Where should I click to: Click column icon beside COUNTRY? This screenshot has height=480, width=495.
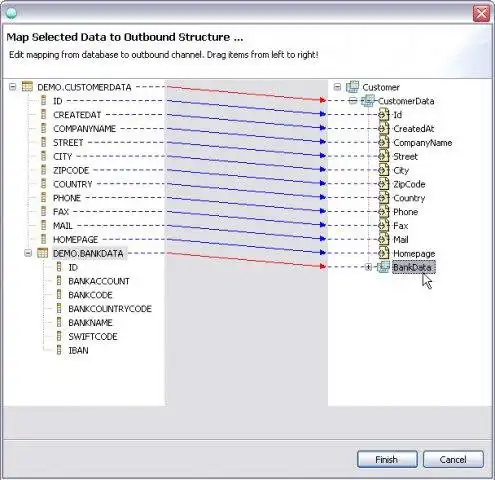43,184
